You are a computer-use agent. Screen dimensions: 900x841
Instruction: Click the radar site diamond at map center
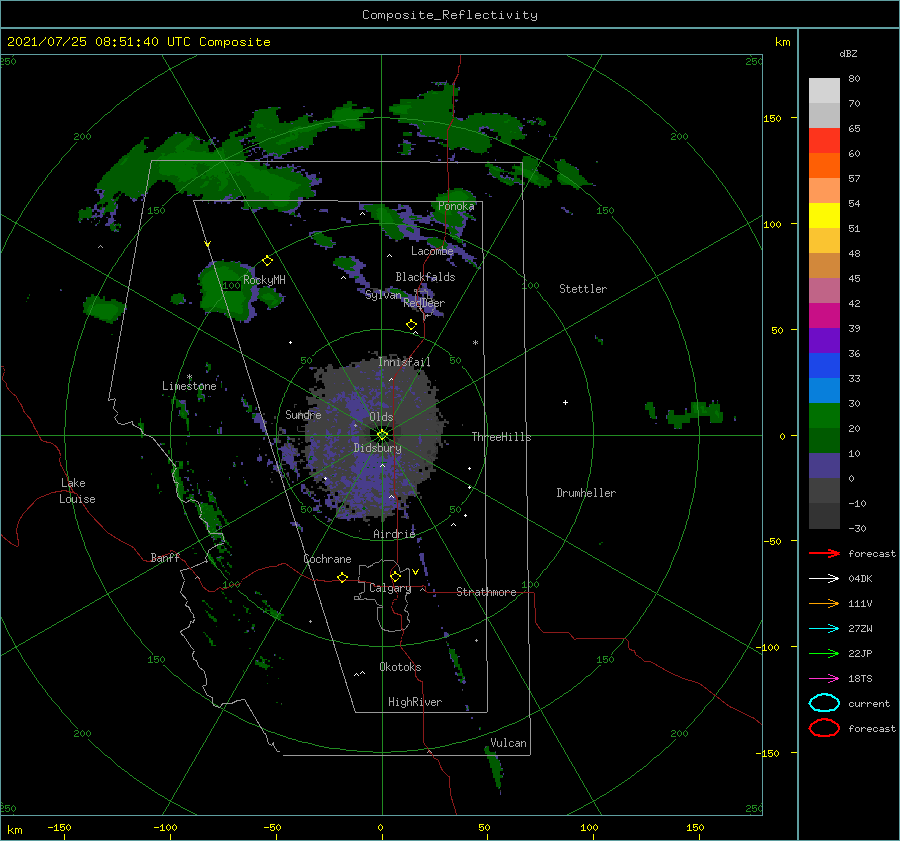(x=382, y=435)
